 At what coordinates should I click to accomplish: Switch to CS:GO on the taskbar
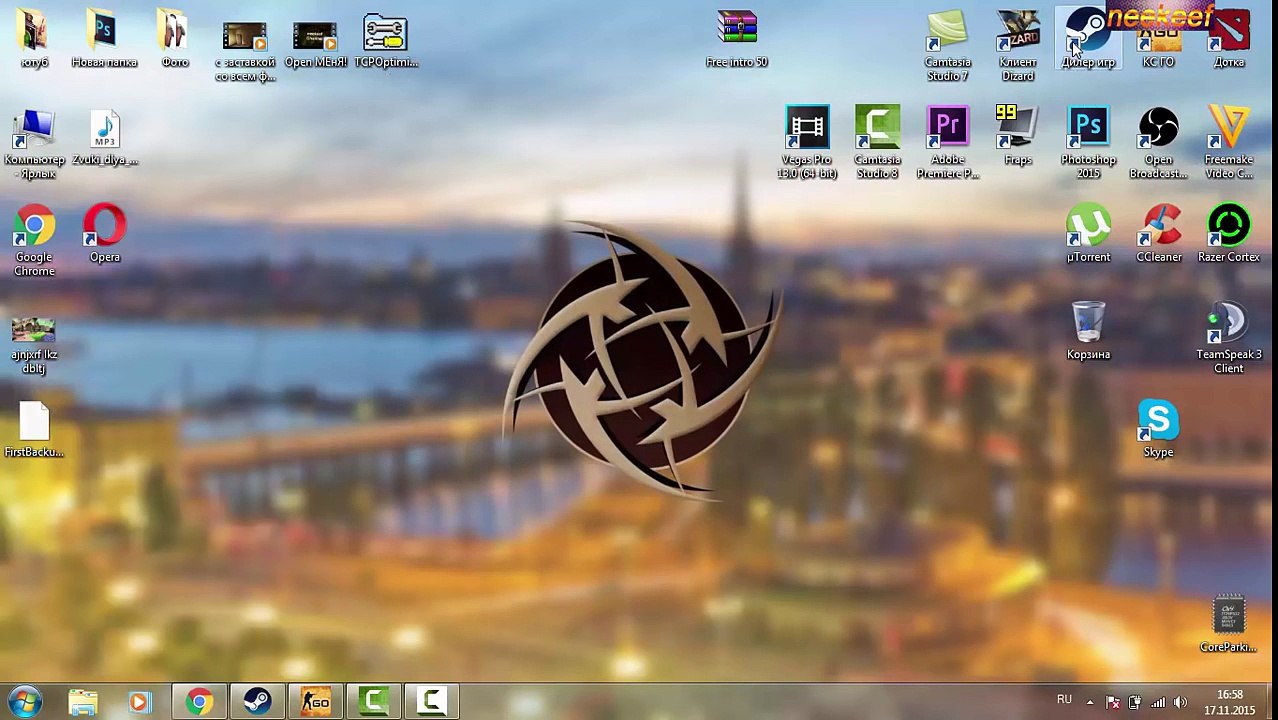tap(315, 702)
